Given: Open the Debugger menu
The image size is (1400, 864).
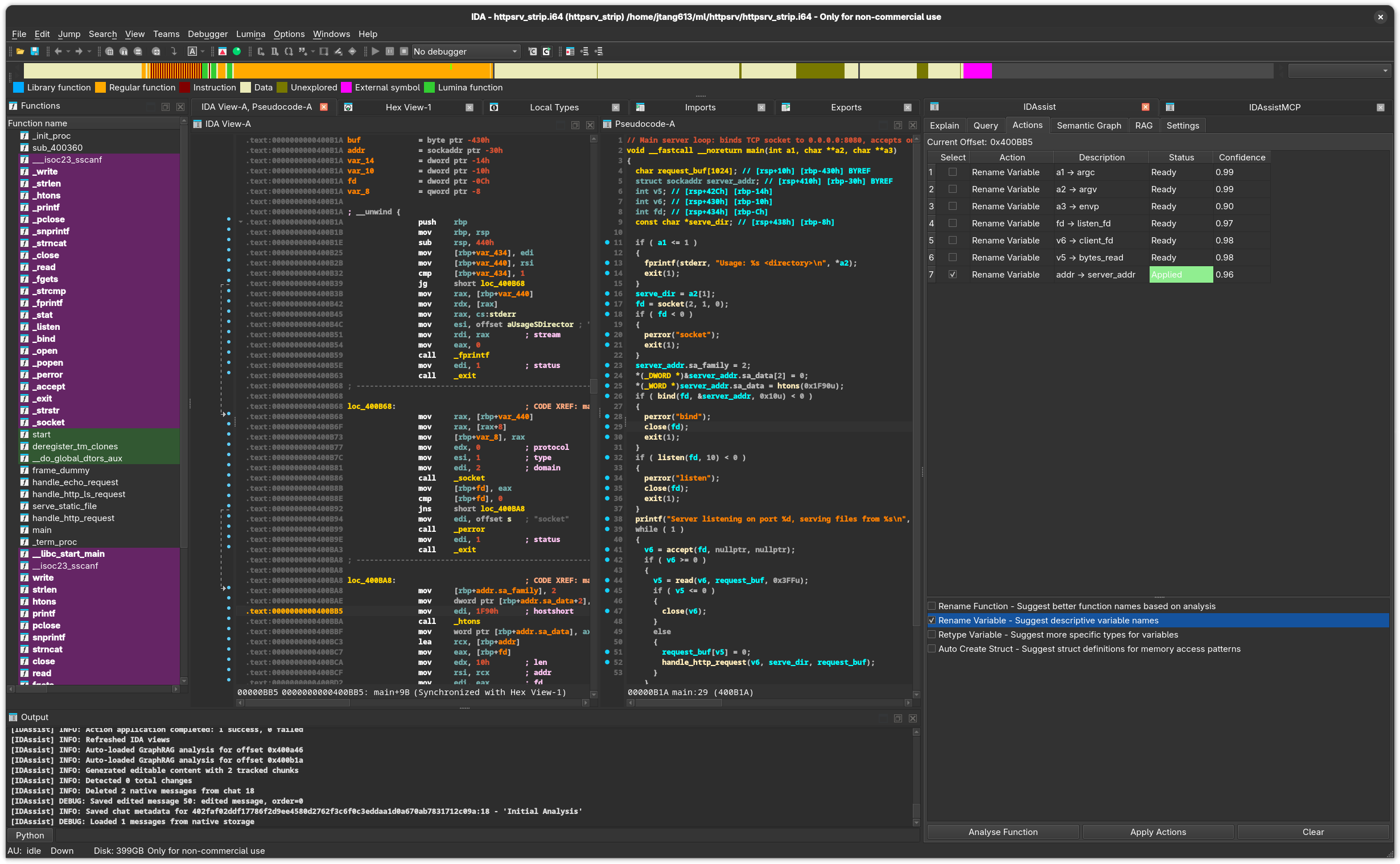Looking at the screenshot, I should click(x=207, y=34).
